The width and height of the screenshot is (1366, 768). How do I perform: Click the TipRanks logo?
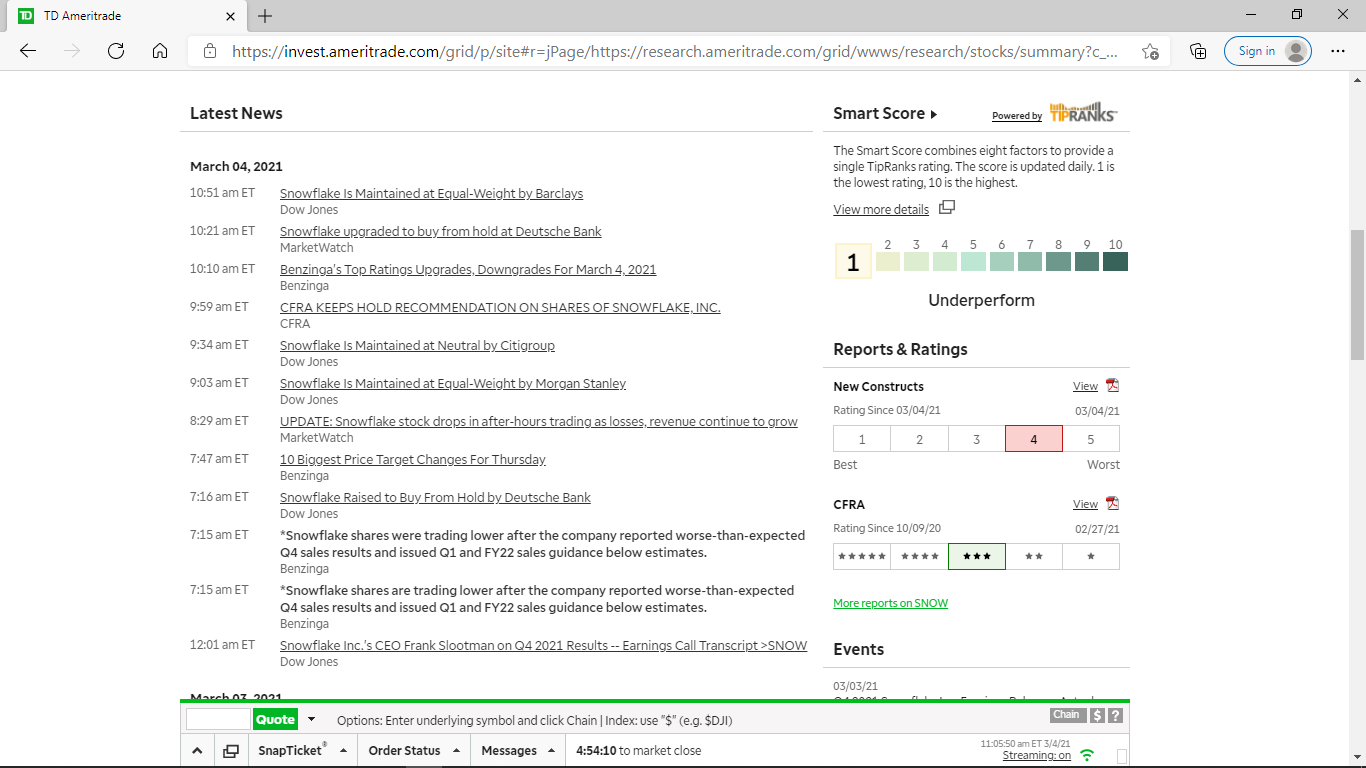1083,112
